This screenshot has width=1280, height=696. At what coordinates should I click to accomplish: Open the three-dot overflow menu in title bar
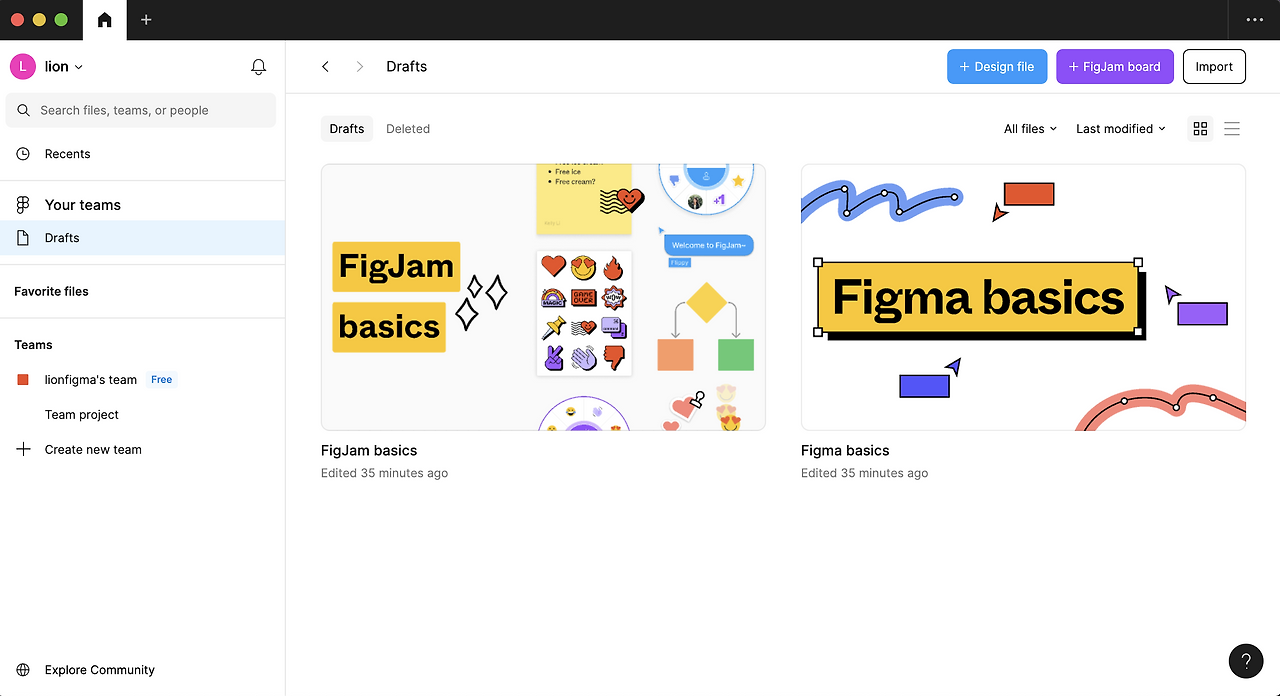click(x=1254, y=20)
